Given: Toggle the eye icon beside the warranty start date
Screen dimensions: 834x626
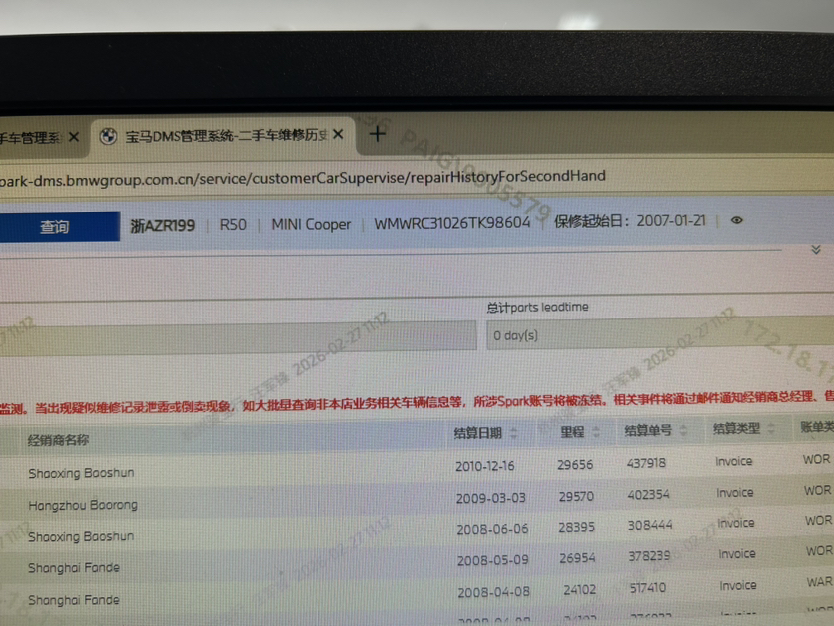Looking at the screenshot, I should 737,220.
